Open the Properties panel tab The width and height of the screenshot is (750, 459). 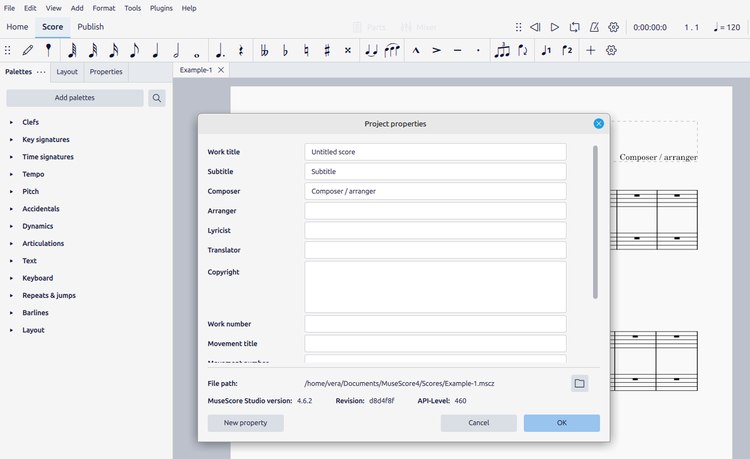click(106, 72)
